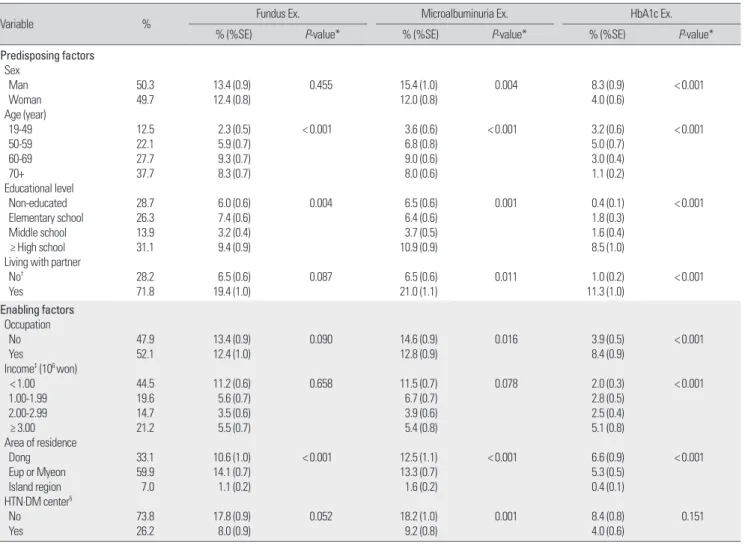The width and height of the screenshot is (745, 545).
Task: Click the Living with partner subheading
Action: click(42, 262)
